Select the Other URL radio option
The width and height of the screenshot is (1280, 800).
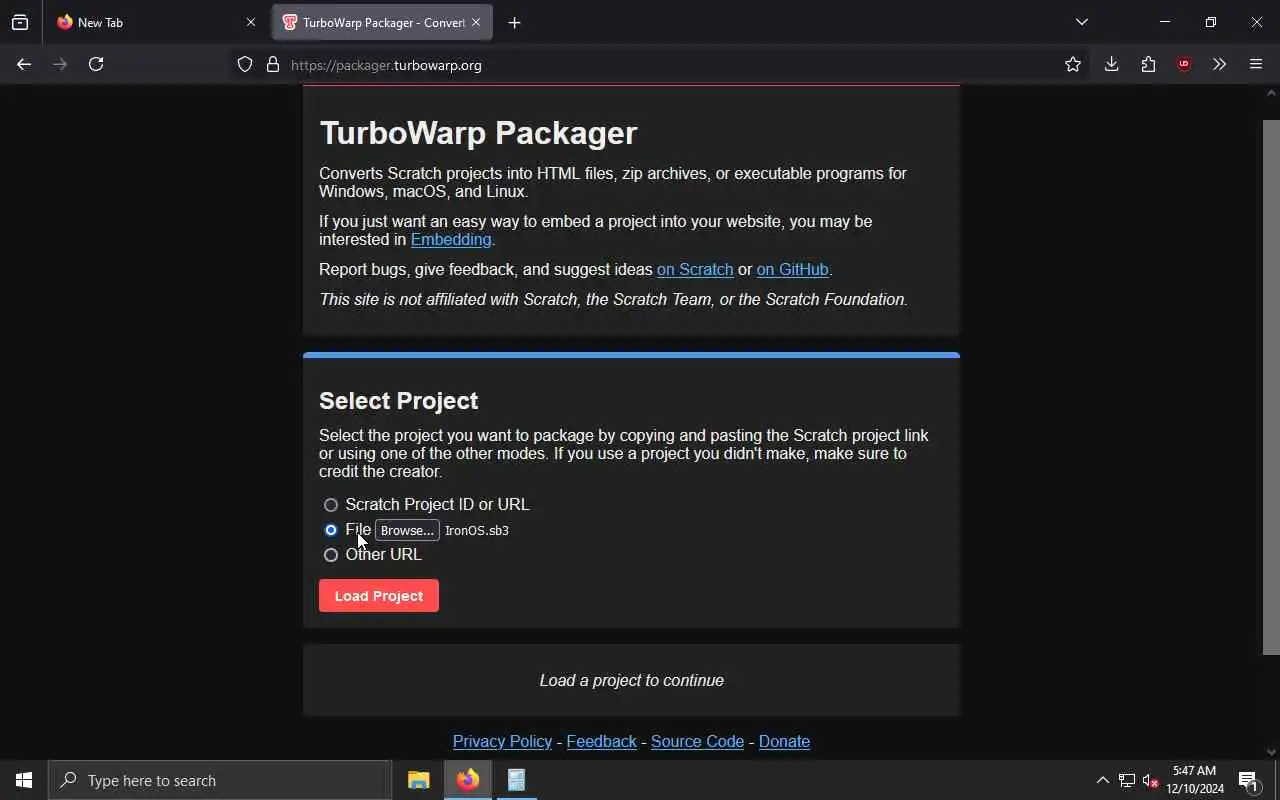click(331, 555)
